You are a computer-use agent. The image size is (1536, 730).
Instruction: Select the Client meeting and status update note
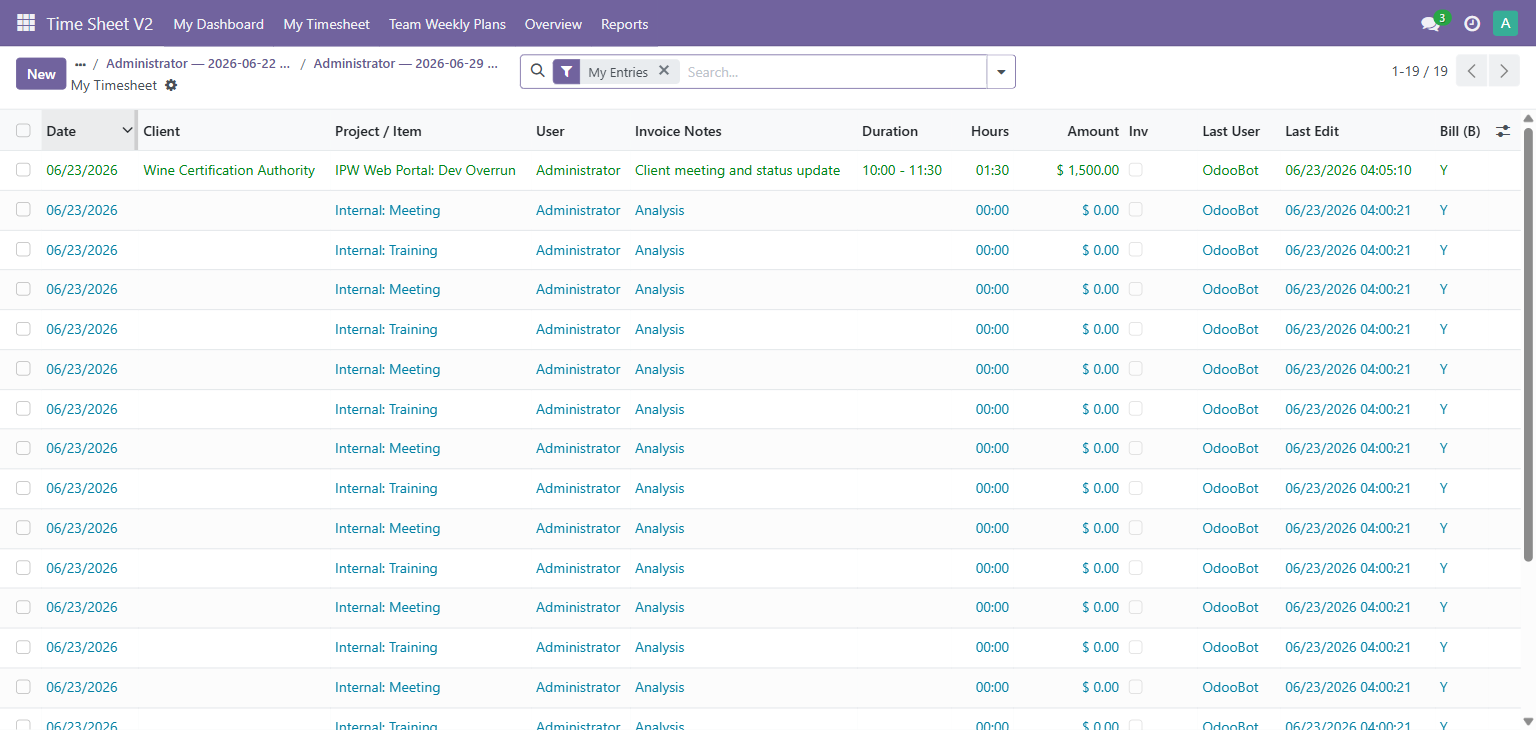point(737,170)
